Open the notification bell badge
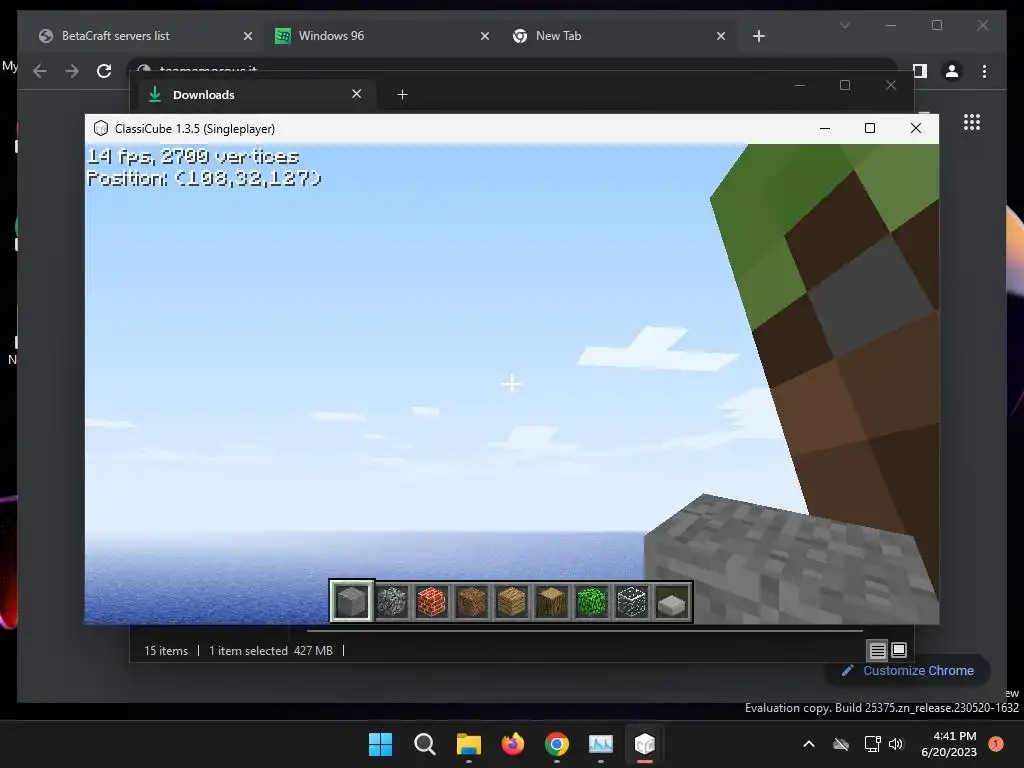This screenshot has height=768, width=1024. 996,744
